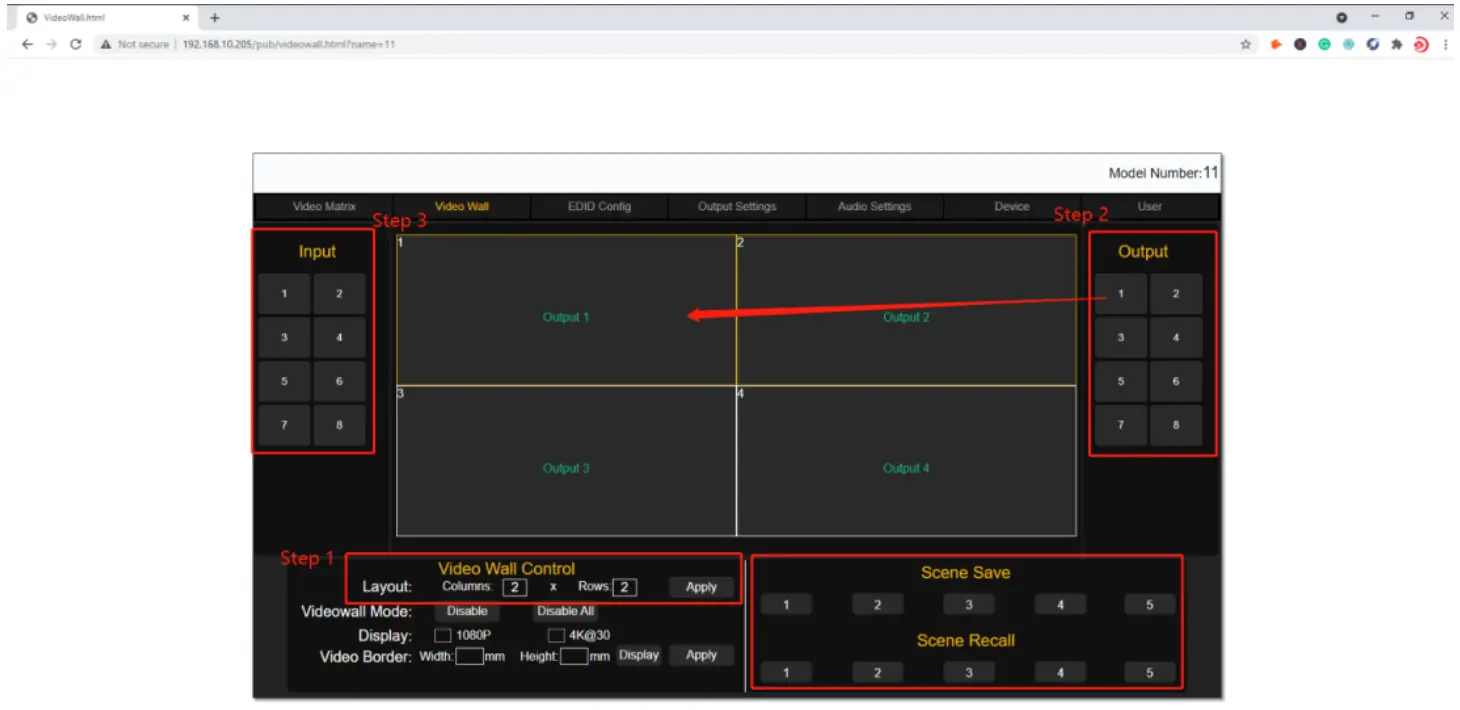Click the Rows input field
The image size is (1460, 710).
[x=624, y=588]
